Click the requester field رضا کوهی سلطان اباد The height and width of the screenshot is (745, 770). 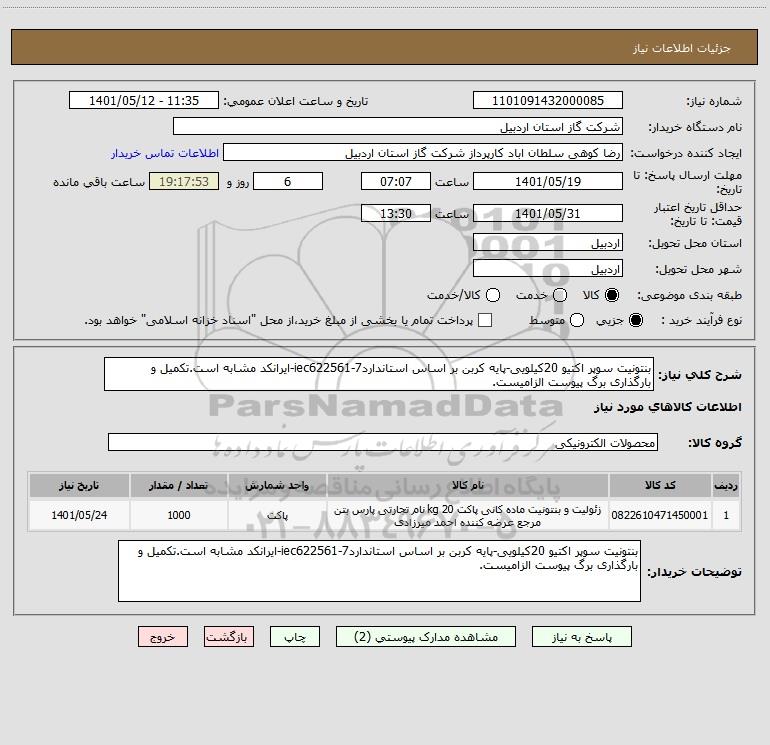point(423,153)
